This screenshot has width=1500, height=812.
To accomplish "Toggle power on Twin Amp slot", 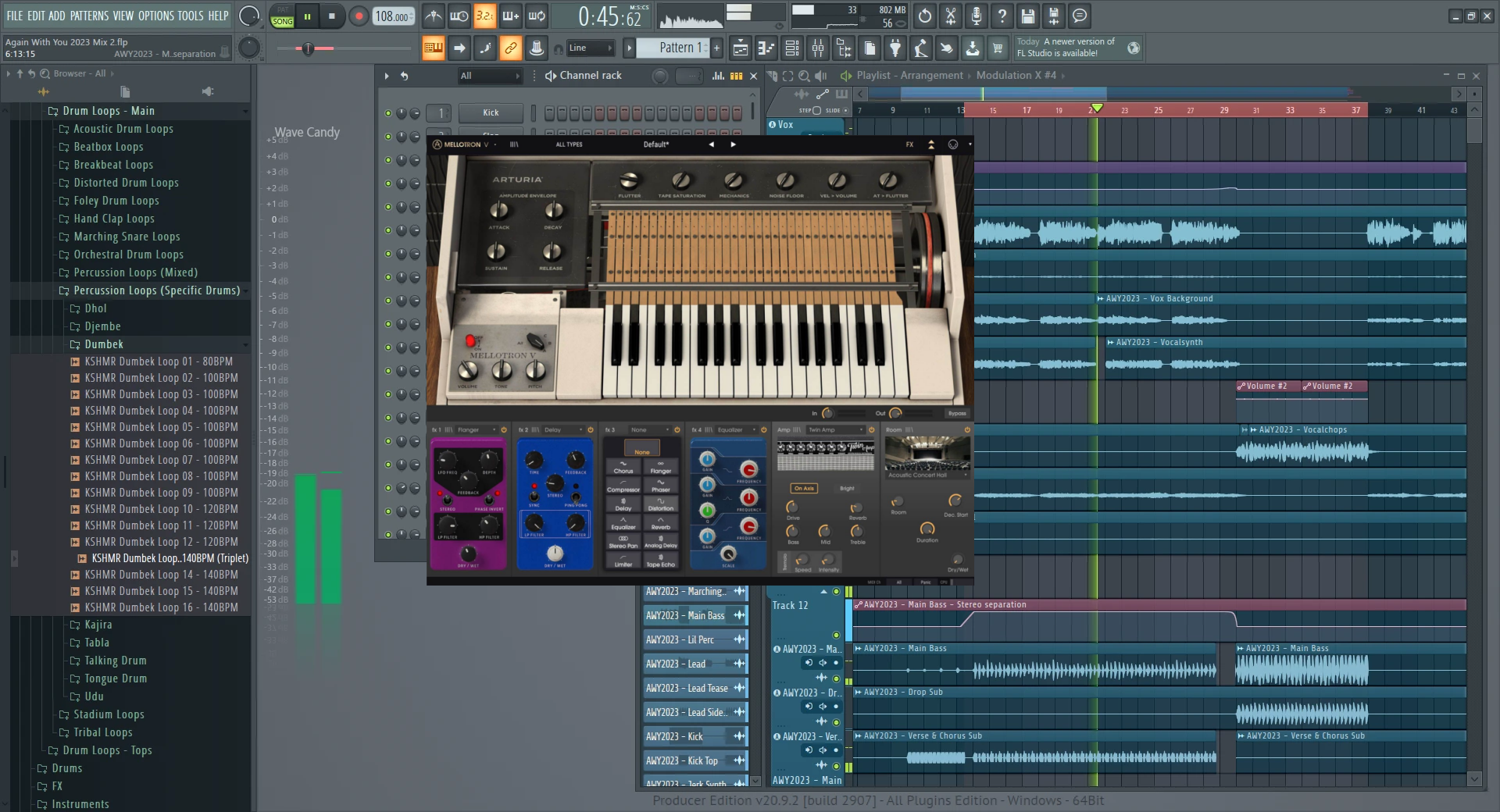I will click(x=872, y=430).
